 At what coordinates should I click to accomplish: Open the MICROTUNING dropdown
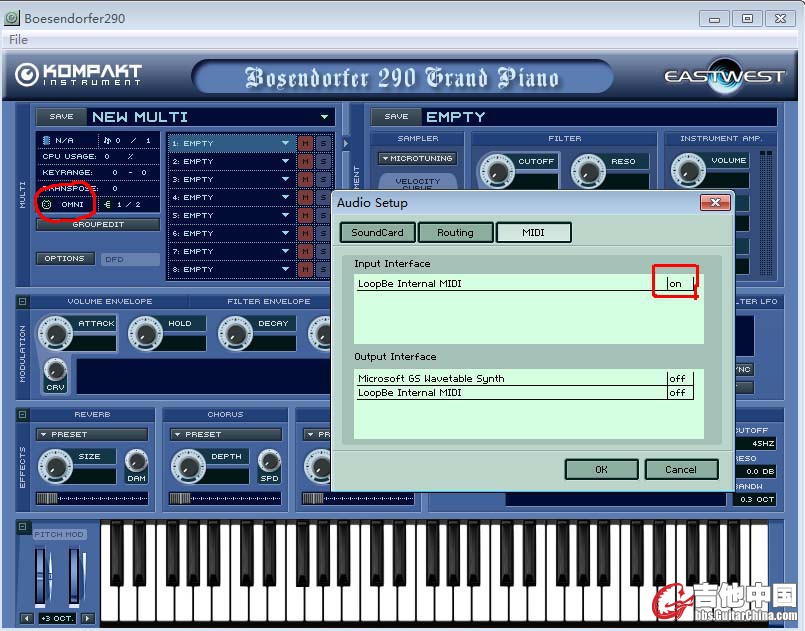(x=417, y=158)
